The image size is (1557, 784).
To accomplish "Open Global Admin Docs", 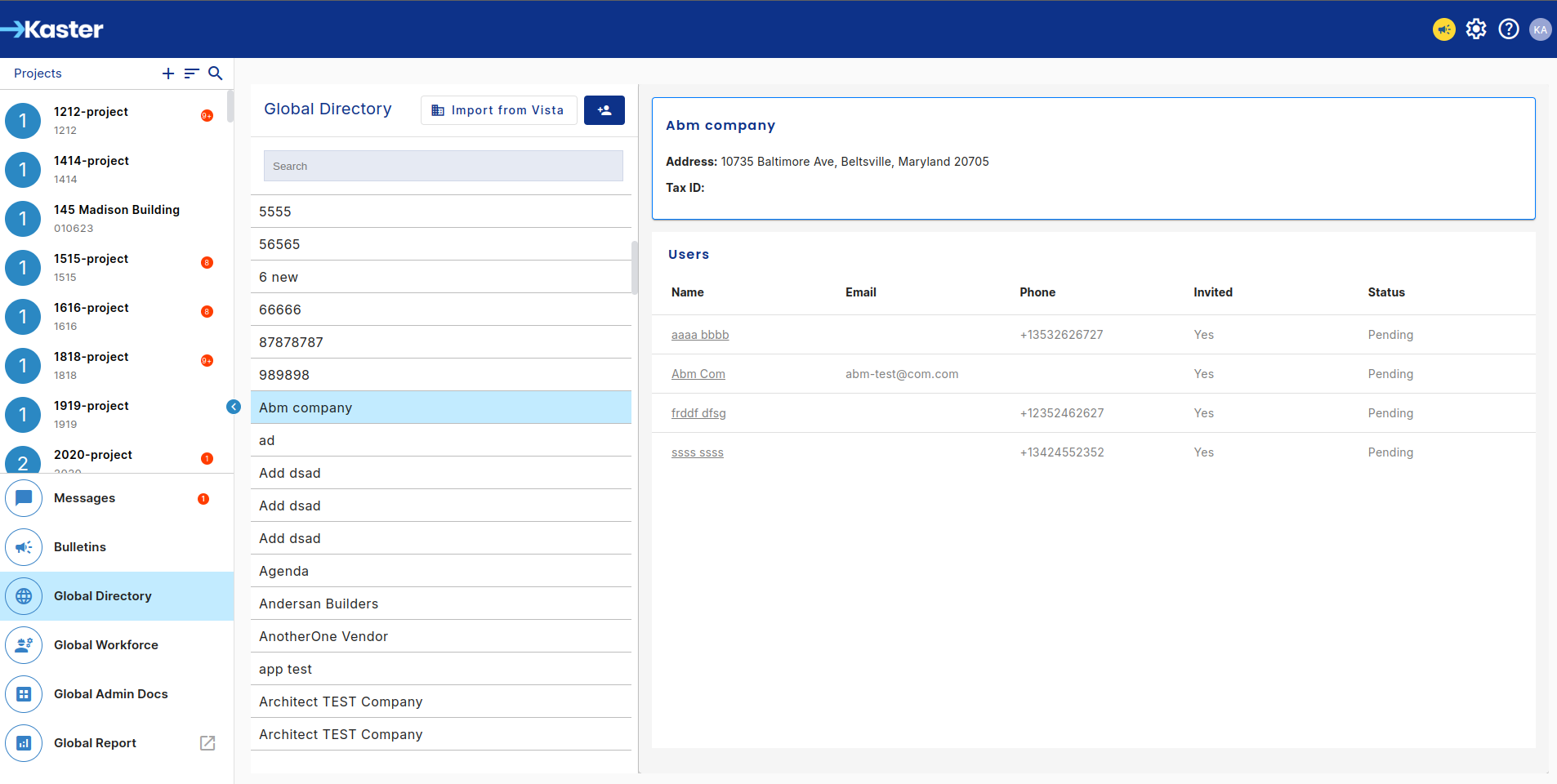I will pos(110,694).
